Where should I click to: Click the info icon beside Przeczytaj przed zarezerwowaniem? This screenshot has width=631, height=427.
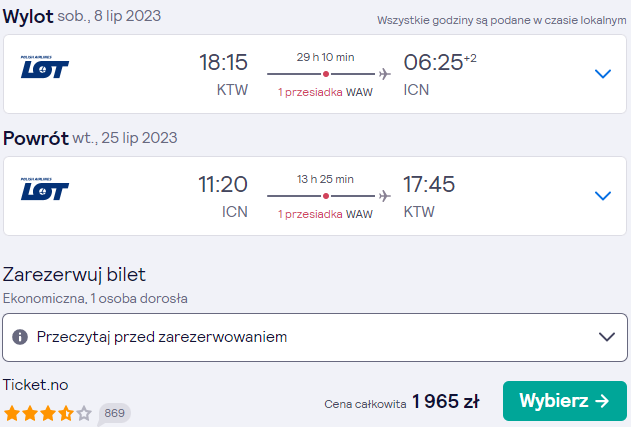[x=20, y=337]
